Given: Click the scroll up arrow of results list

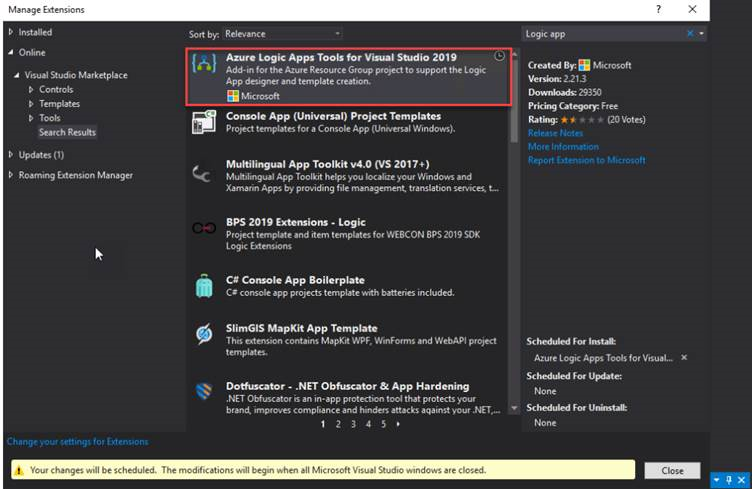Looking at the screenshot, I should [514, 55].
